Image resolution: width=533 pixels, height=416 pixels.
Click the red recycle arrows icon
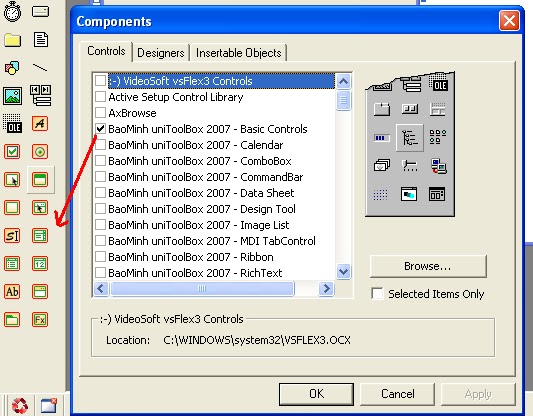[20, 405]
